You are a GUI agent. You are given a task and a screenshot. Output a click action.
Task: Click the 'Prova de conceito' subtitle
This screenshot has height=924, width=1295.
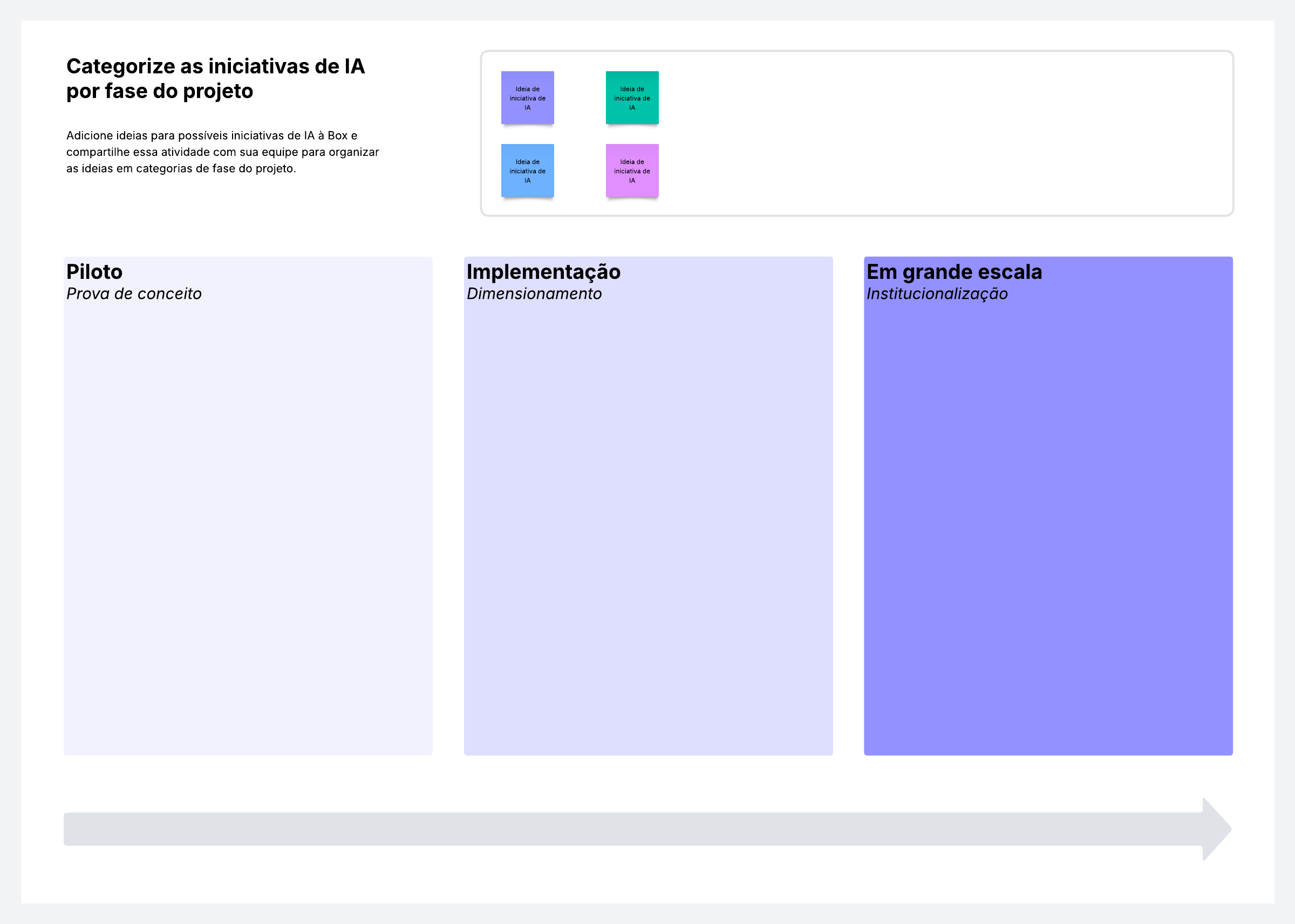(x=134, y=293)
